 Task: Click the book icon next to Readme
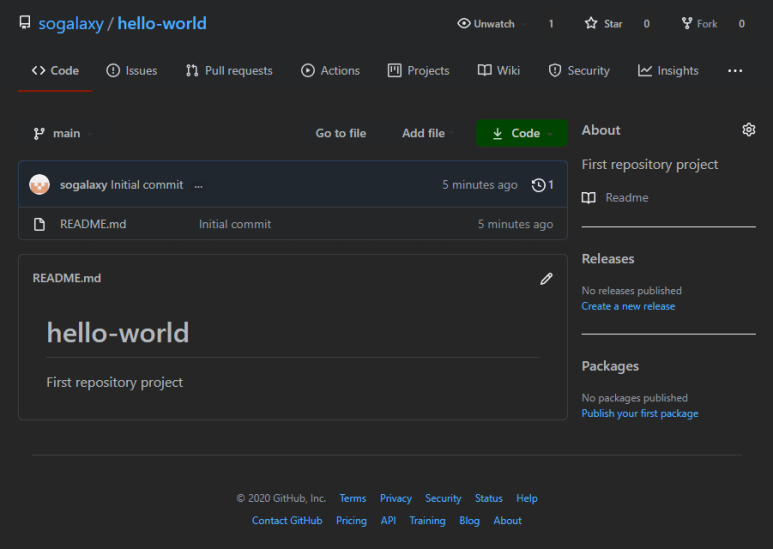point(589,198)
